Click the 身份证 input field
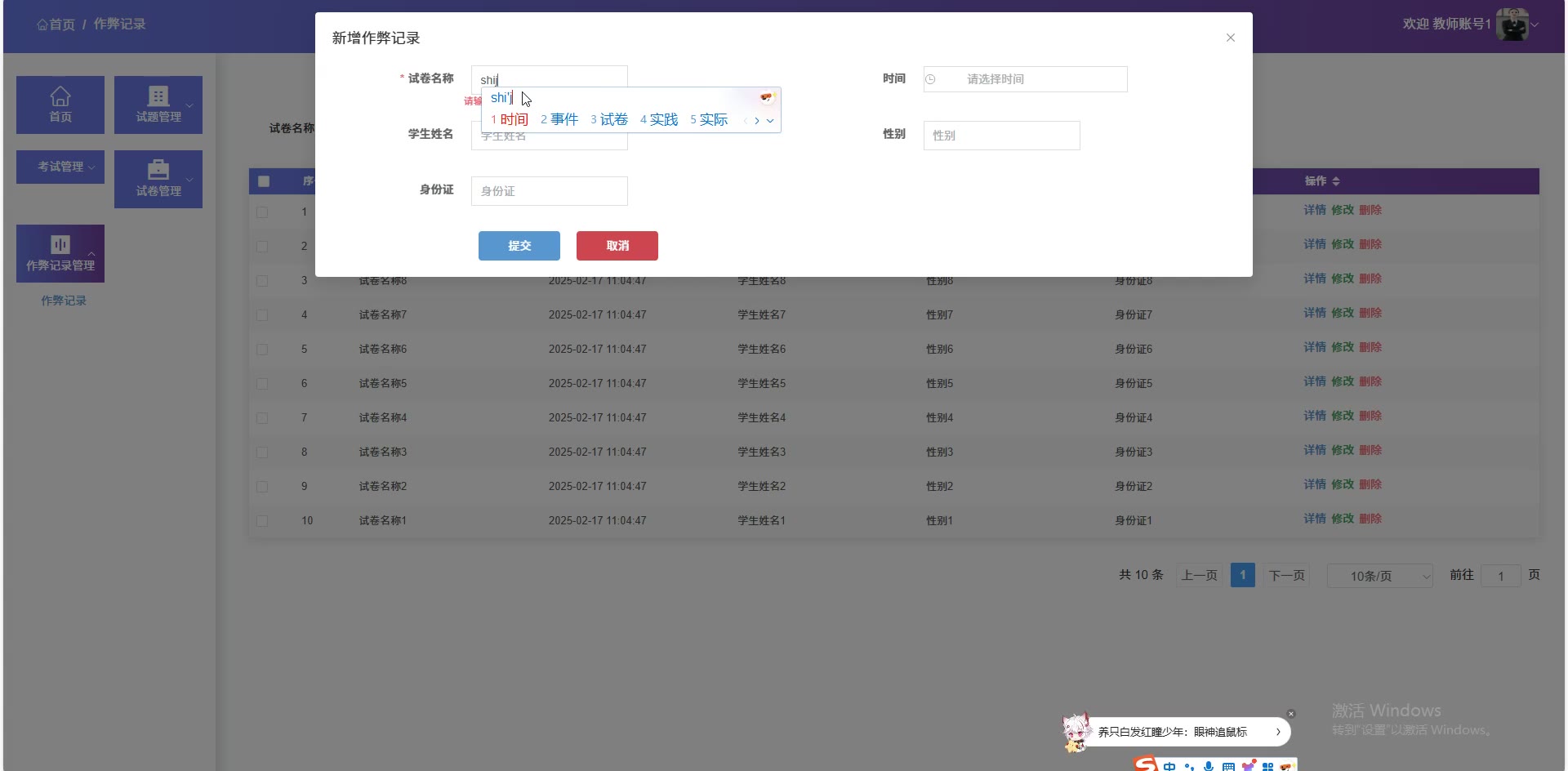 tap(549, 191)
